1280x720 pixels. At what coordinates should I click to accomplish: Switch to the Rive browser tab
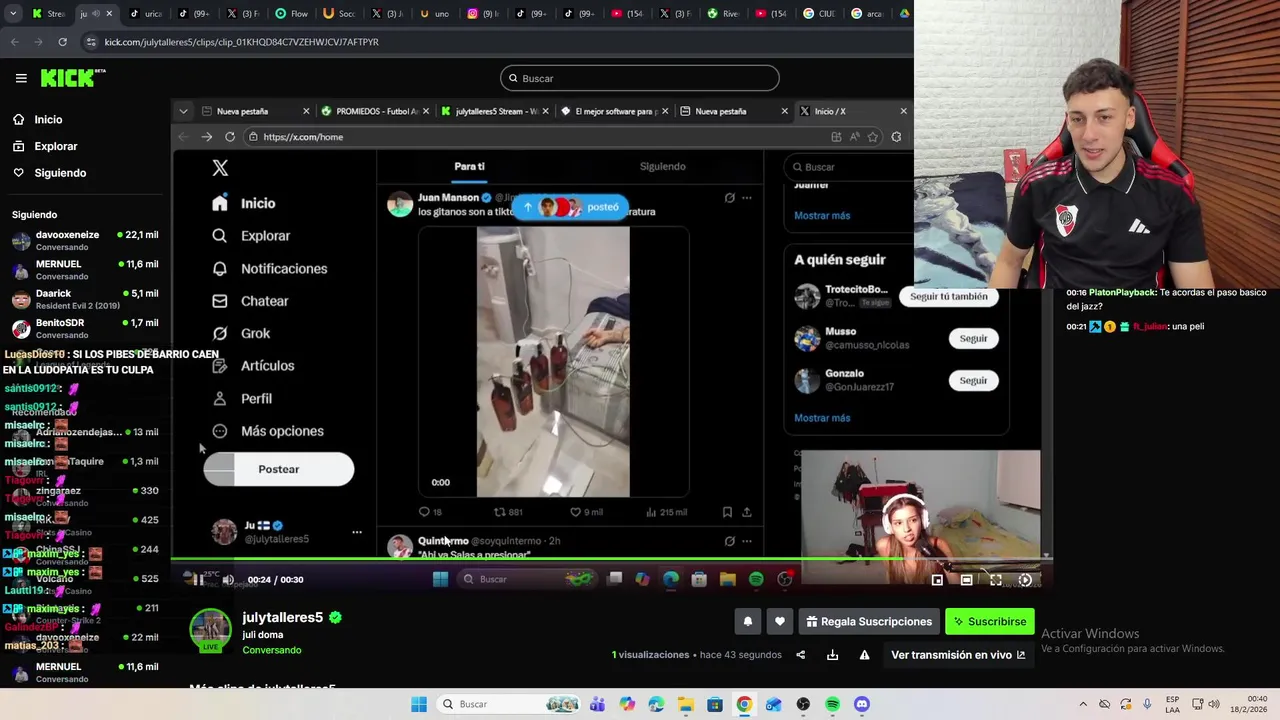pos(724,14)
